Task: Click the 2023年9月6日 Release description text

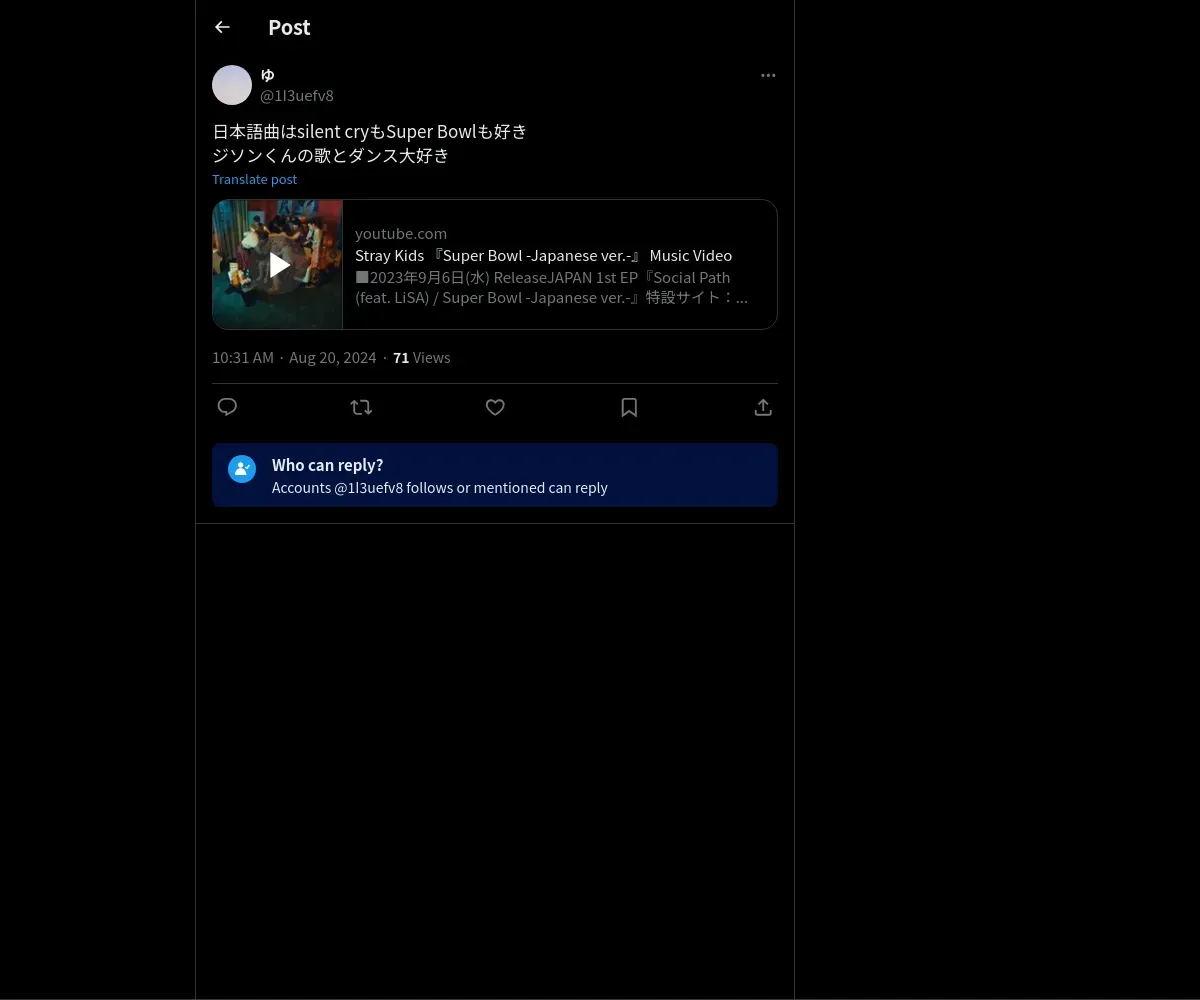Action: pyautogui.click(x=551, y=287)
